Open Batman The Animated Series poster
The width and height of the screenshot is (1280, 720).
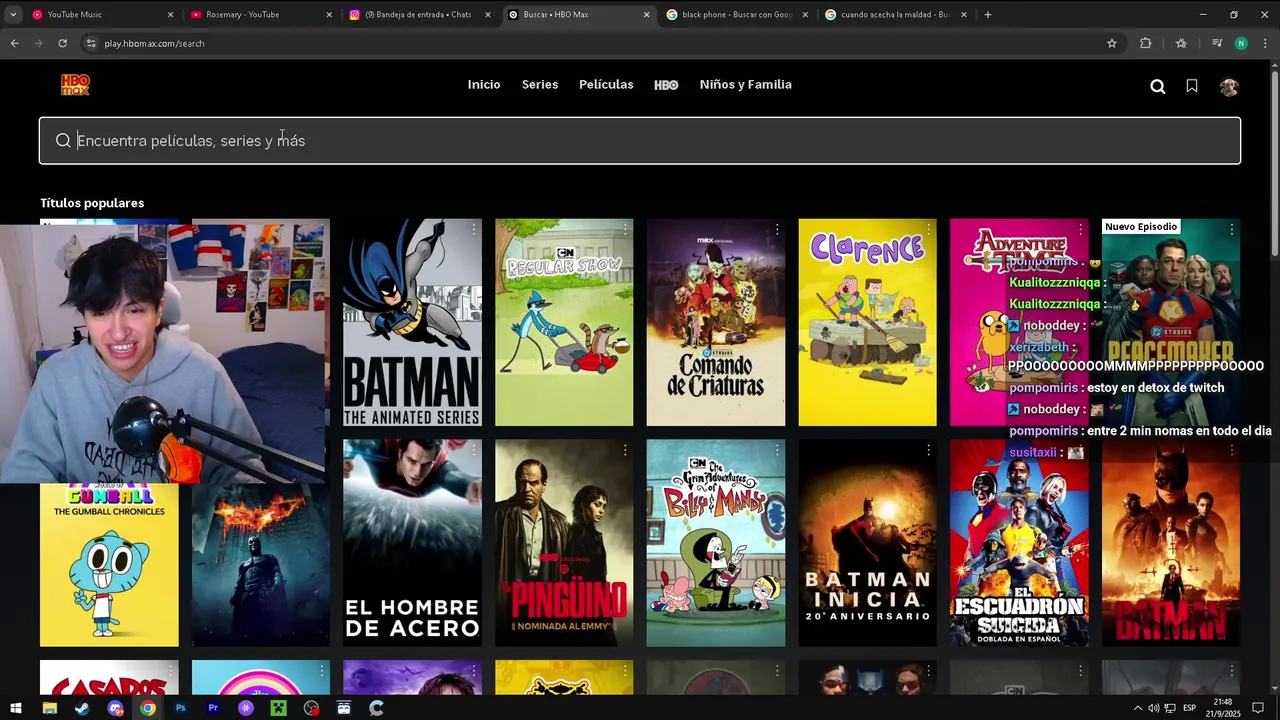412,322
